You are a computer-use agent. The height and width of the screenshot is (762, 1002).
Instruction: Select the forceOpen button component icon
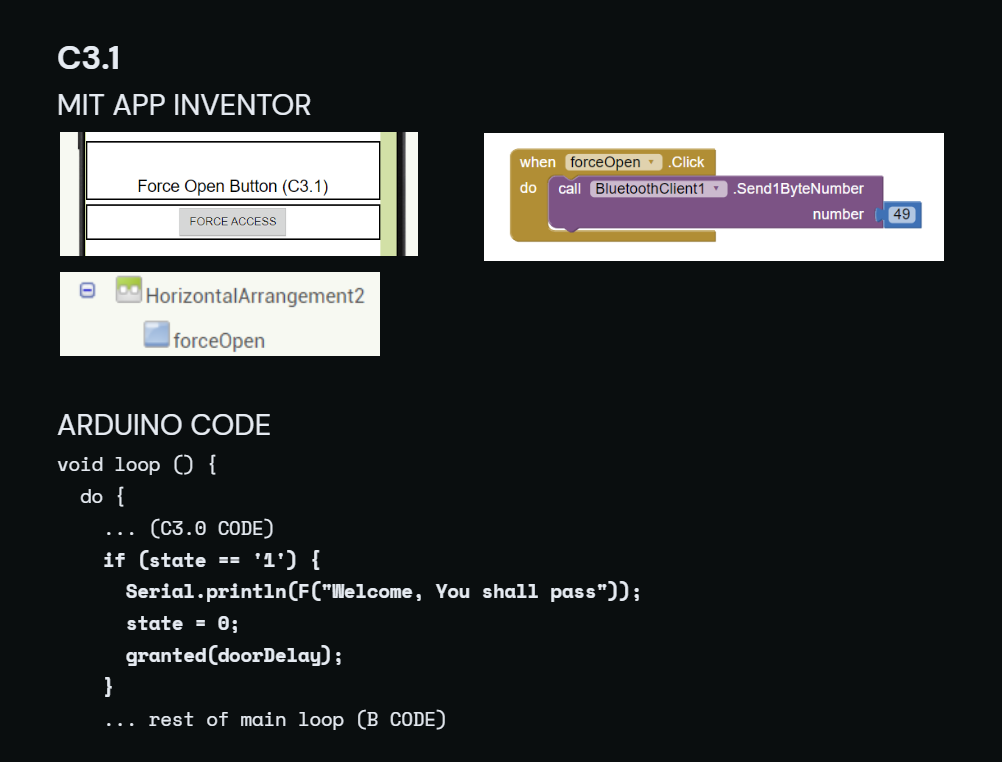157,334
